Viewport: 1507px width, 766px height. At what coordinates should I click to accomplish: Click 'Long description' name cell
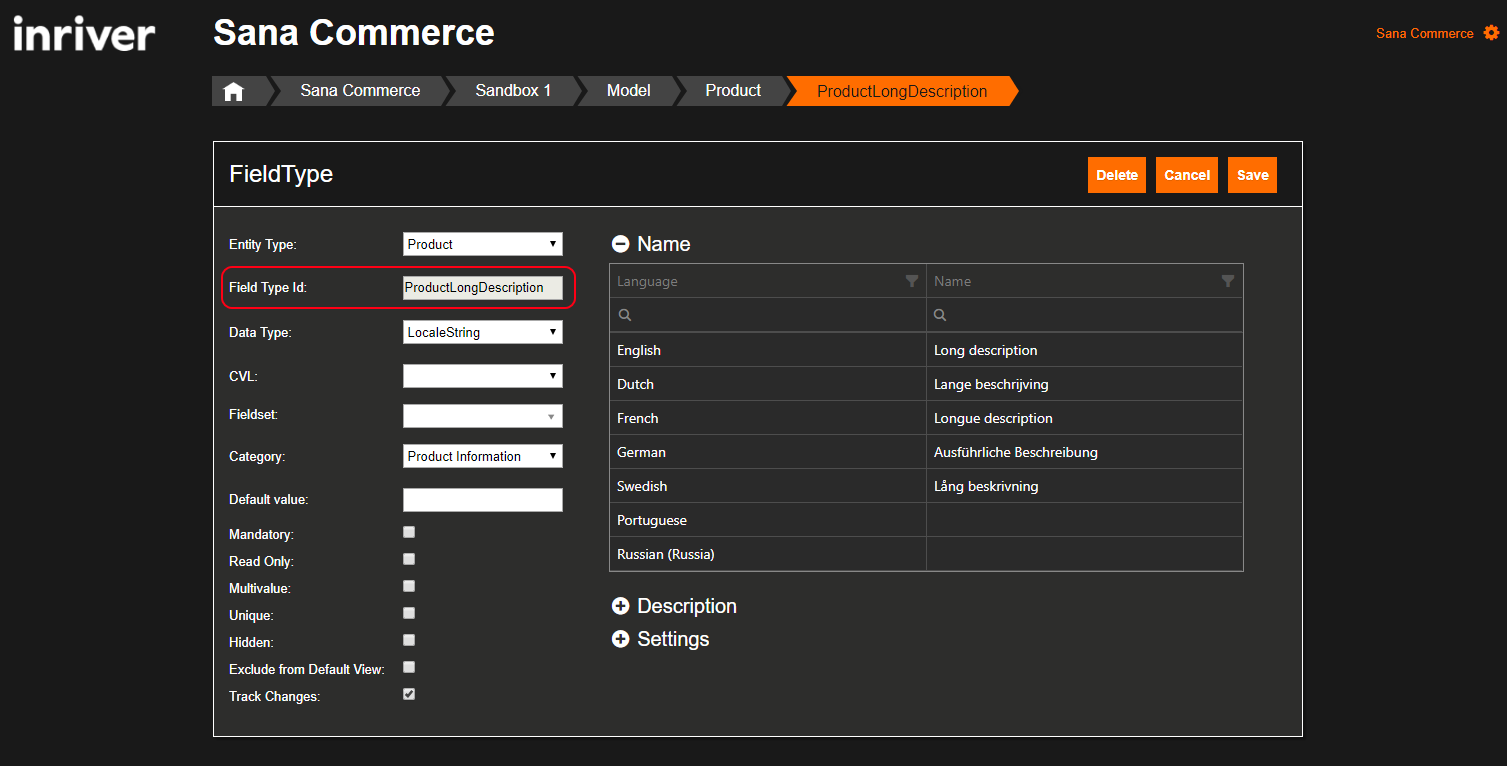1085,350
